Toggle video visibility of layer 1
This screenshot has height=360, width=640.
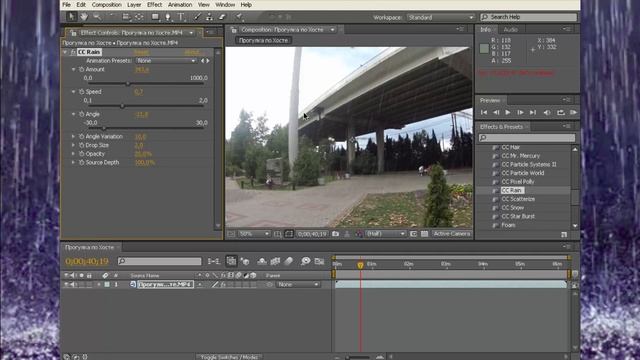coord(67,284)
